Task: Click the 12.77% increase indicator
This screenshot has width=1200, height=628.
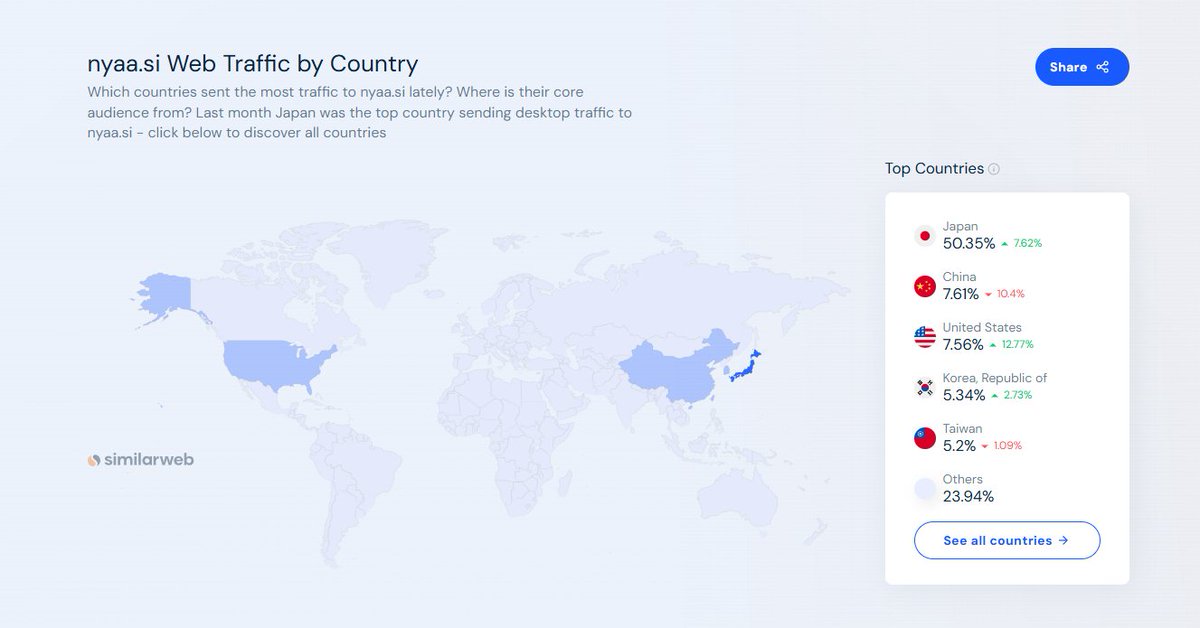Action: click(1011, 345)
